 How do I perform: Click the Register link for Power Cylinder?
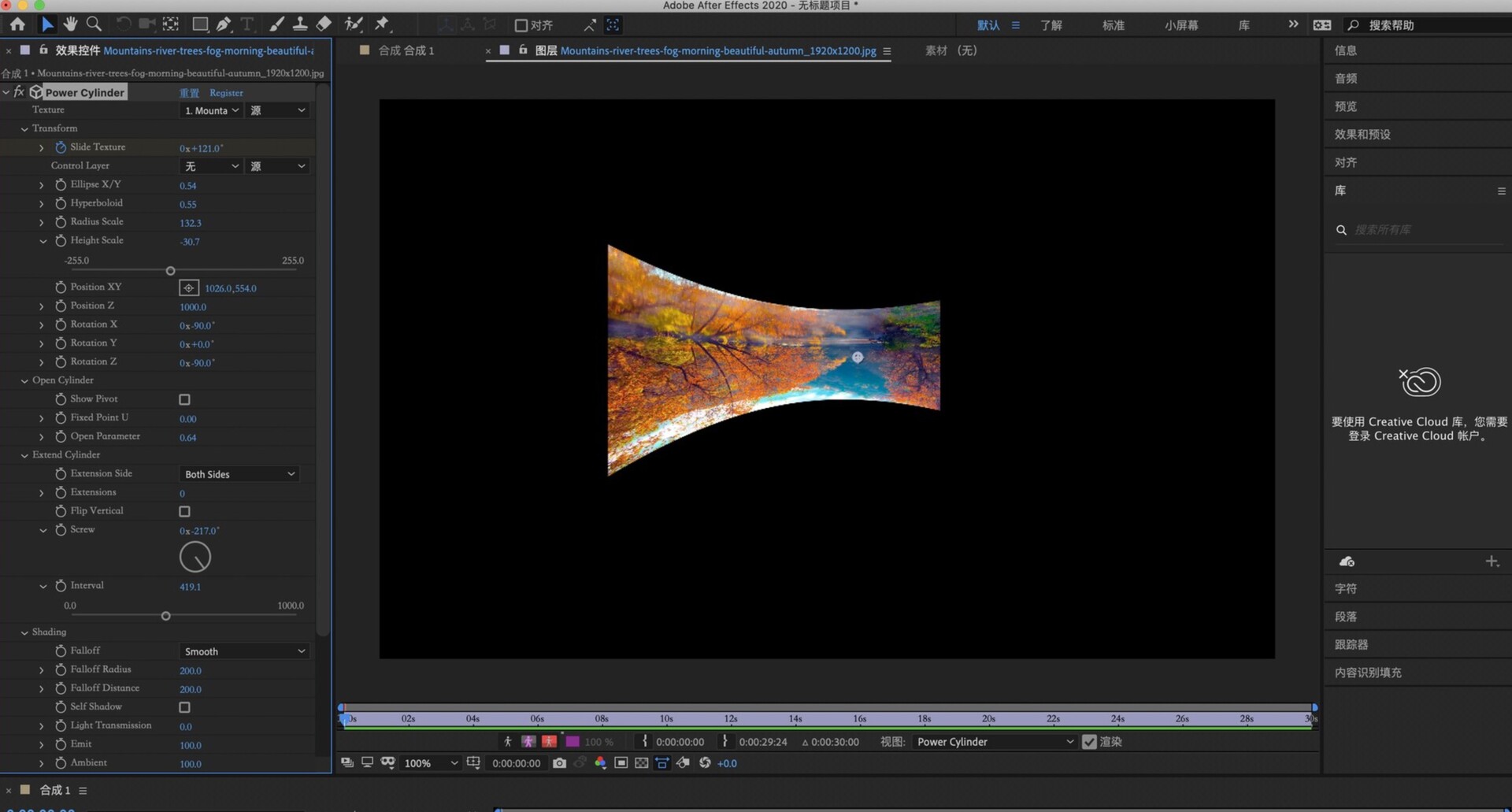tap(226, 93)
